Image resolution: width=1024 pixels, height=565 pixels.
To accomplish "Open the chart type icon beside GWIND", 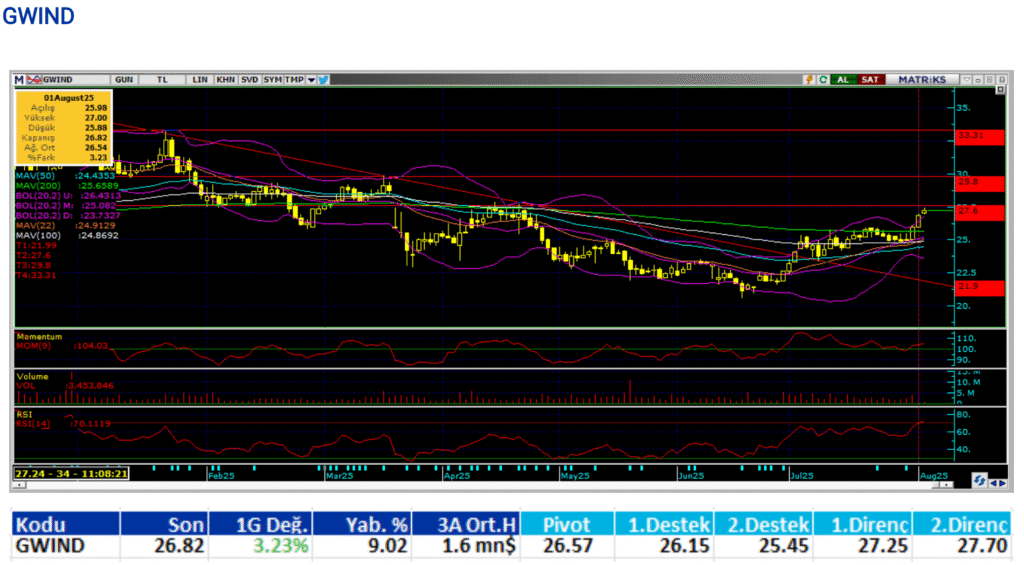I will [x=34, y=80].
